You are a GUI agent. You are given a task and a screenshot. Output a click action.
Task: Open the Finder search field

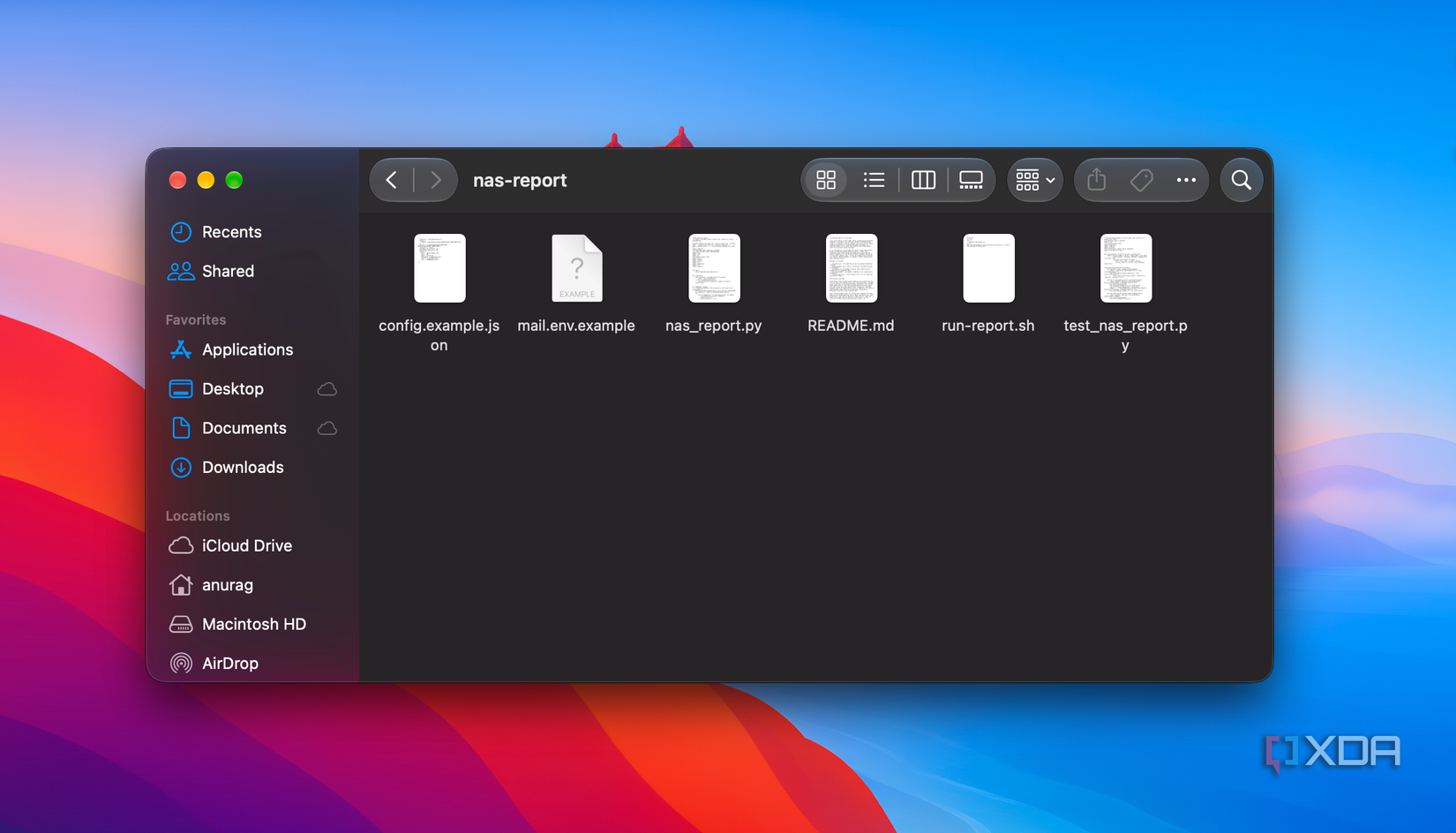click(x=1242, y=180)
